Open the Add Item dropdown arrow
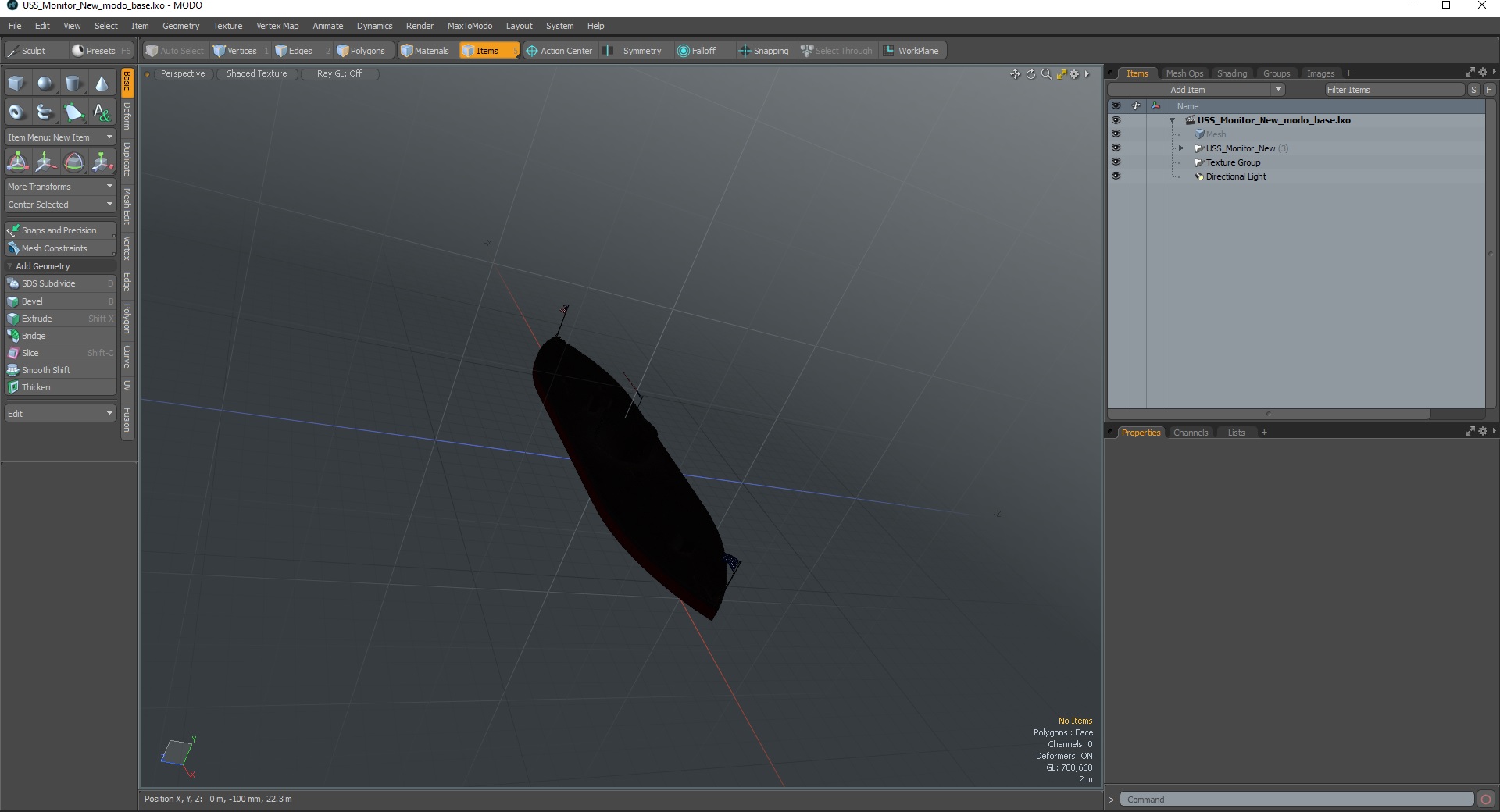This screenshot has width=1500, height=812. click(x=1278, y=90)
